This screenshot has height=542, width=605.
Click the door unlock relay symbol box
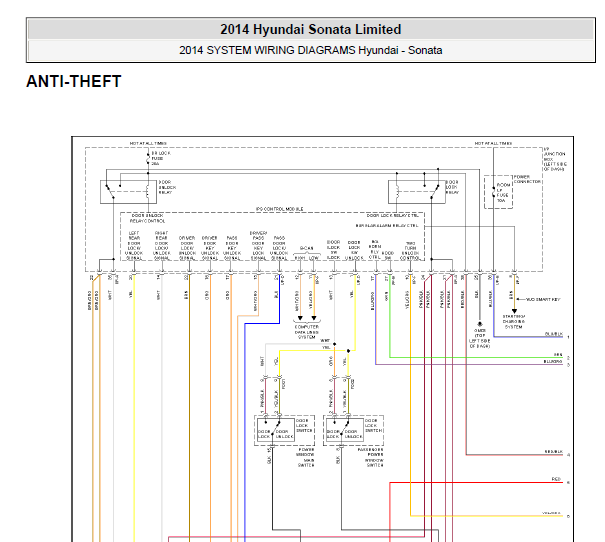[x=128, y=192]
